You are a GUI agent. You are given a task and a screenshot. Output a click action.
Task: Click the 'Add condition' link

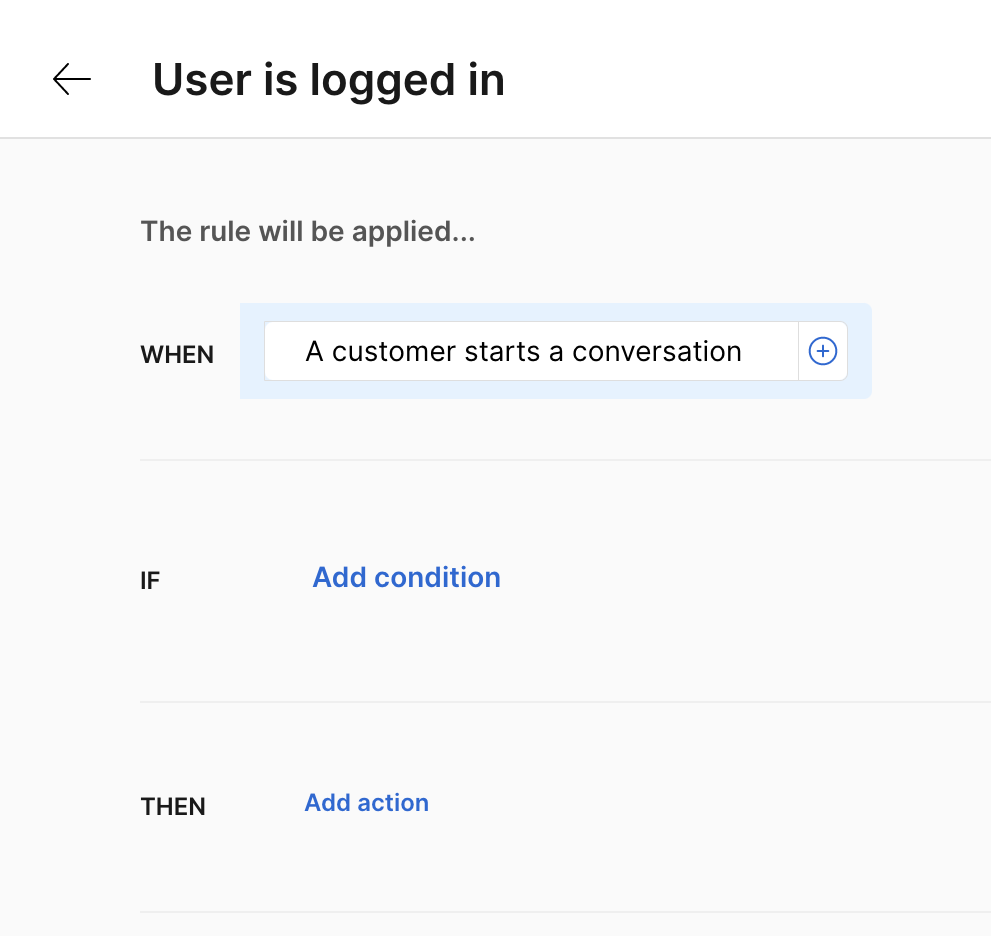click(x=406, y=577)
